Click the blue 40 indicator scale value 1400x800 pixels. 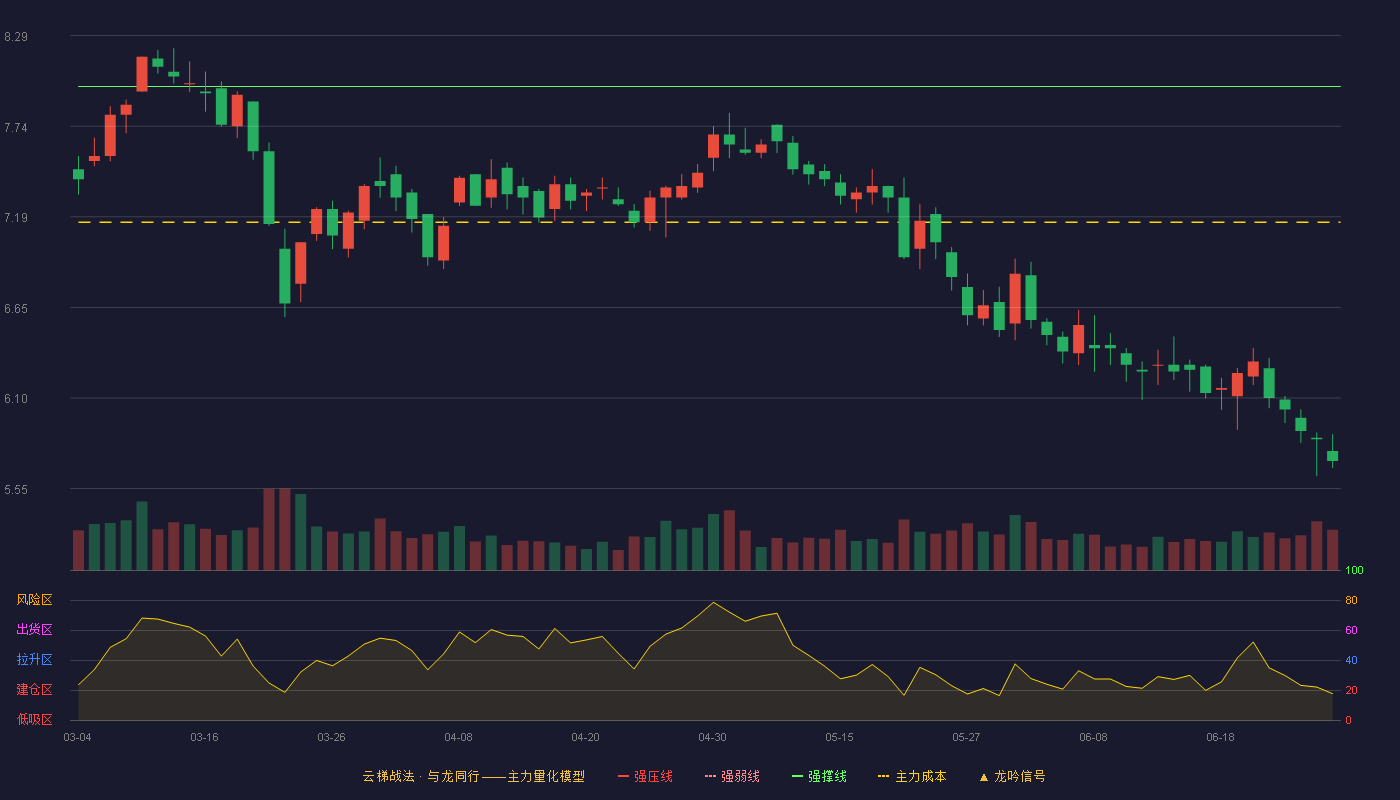click(1351, 661)
